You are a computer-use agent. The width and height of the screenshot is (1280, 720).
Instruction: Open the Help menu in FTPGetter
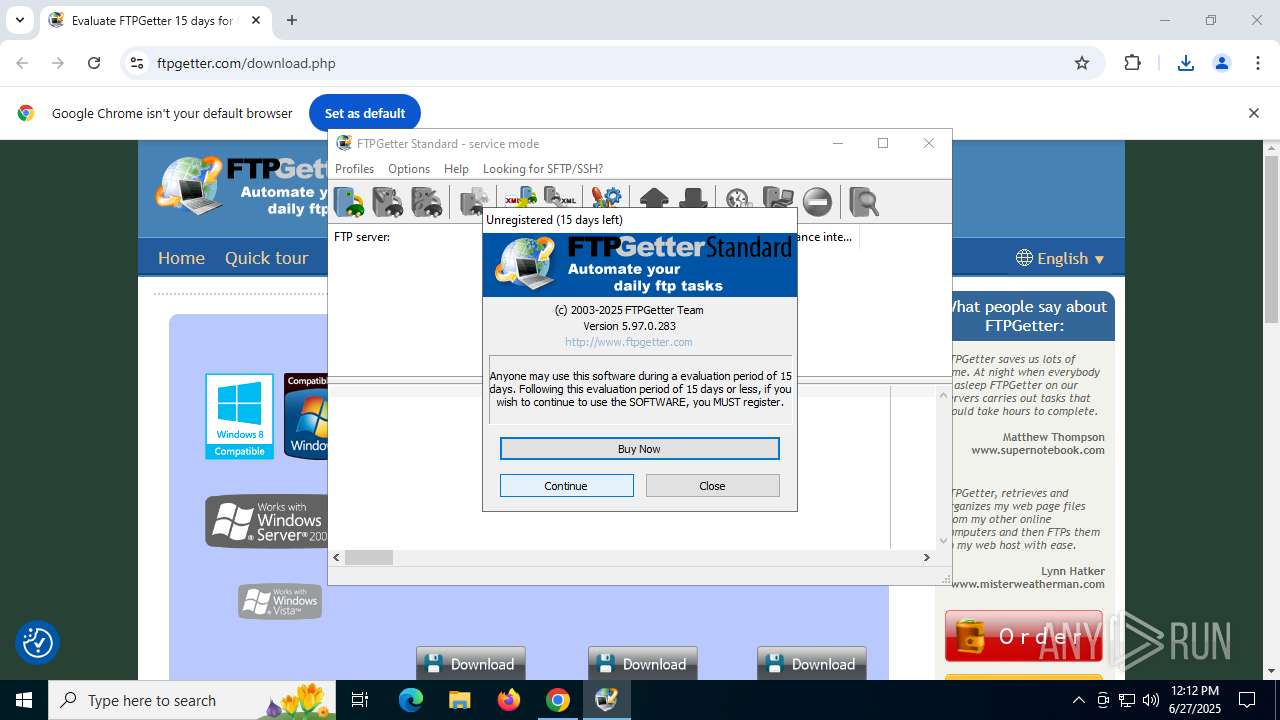click(x=456, y=169)
